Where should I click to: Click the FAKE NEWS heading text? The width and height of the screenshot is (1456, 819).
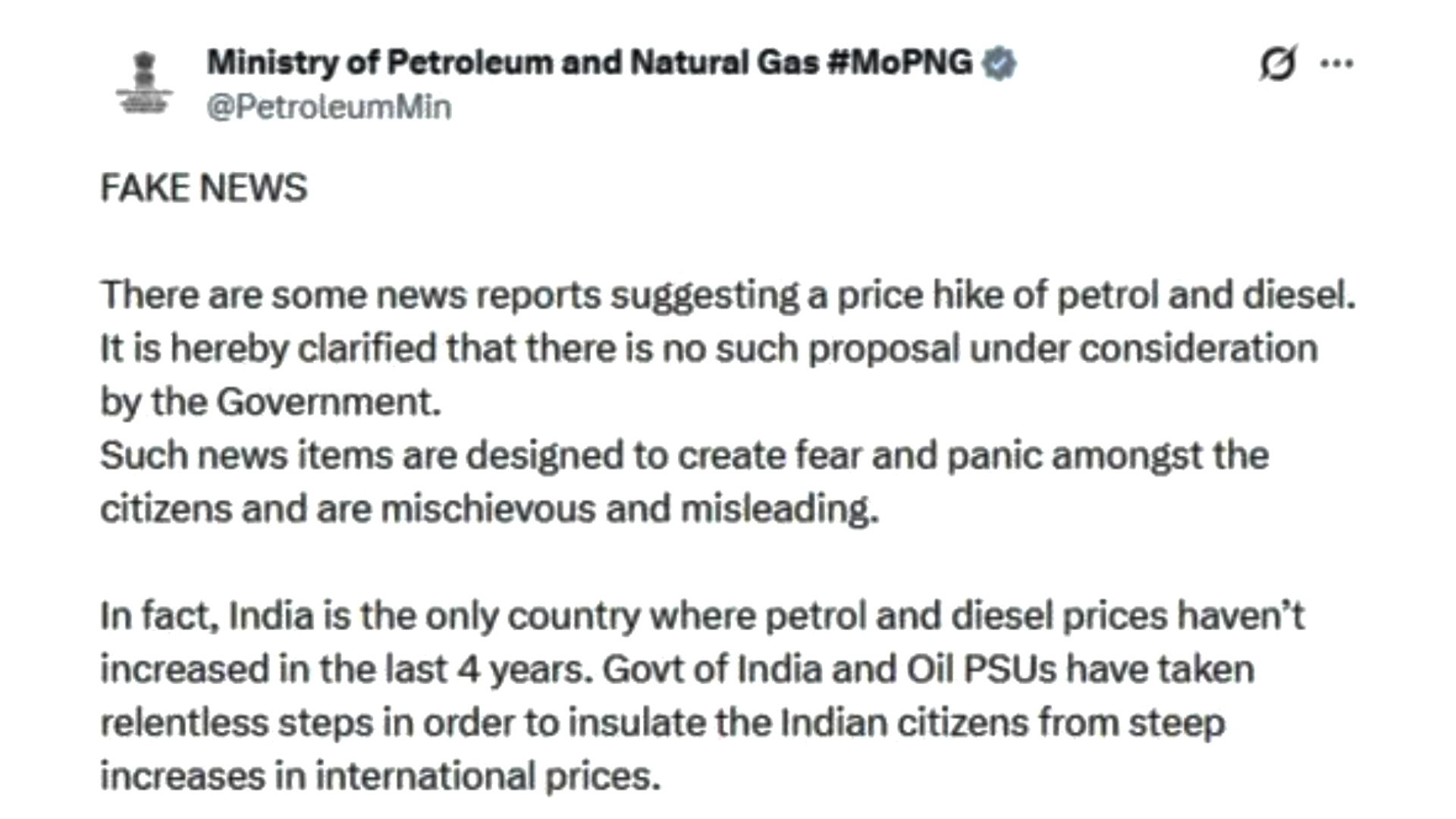(x=203, y=188)
